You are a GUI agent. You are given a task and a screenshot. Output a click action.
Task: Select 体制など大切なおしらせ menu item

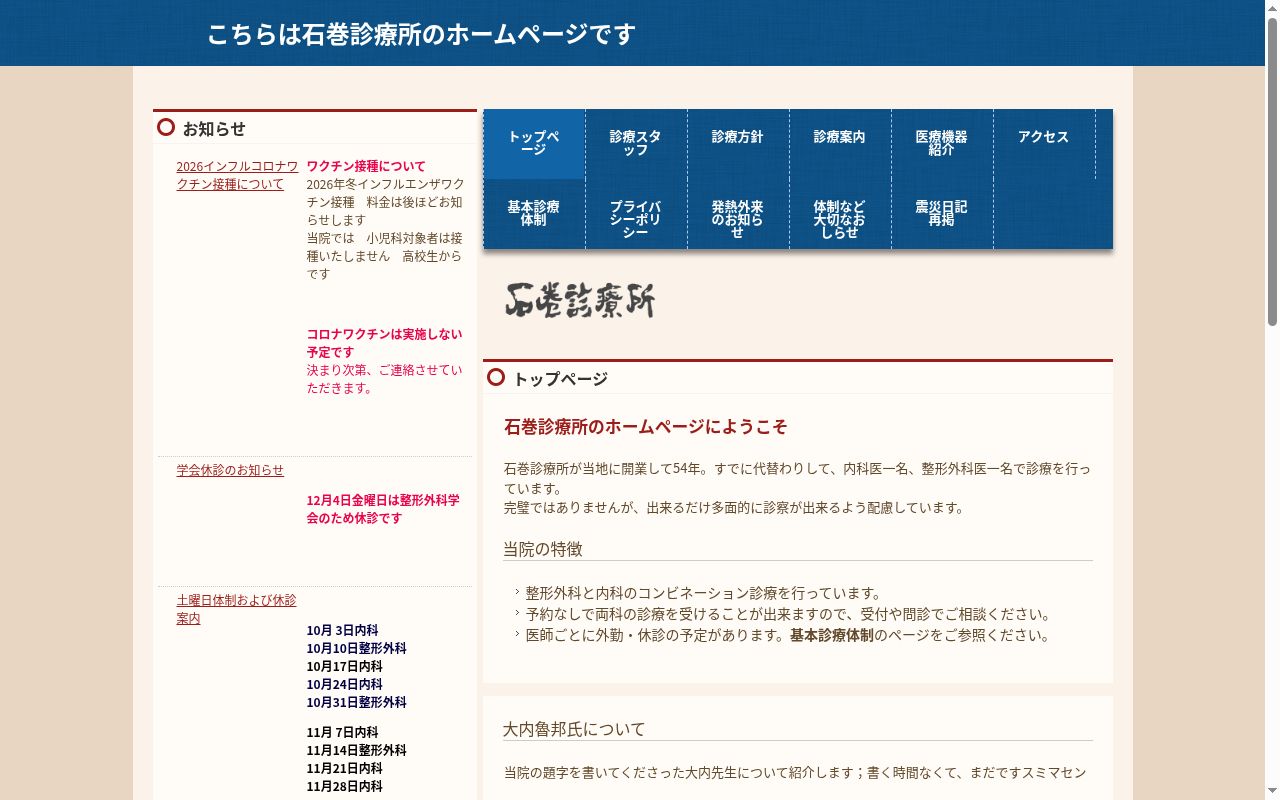point(840,214)
